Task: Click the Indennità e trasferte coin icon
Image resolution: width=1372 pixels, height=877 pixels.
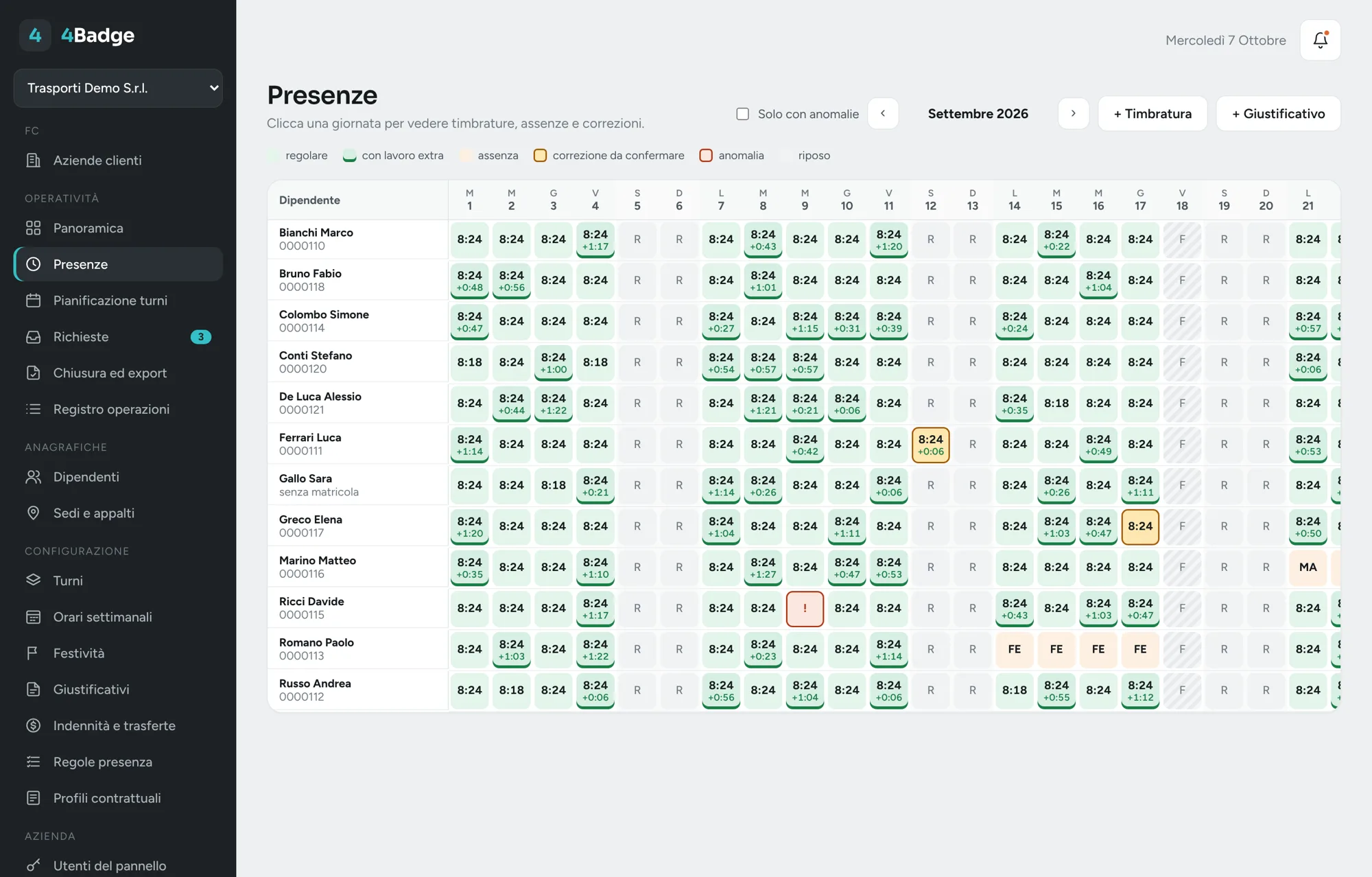Action: click(x=33, y=725)
